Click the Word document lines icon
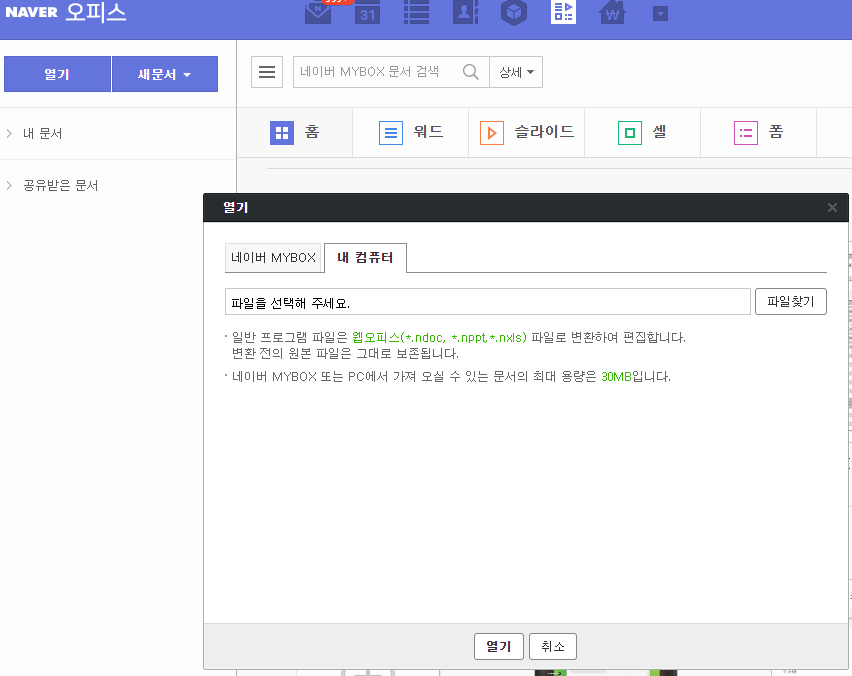Image resolution: width=852 pixels, height=676 pixels. pos(391,133)
